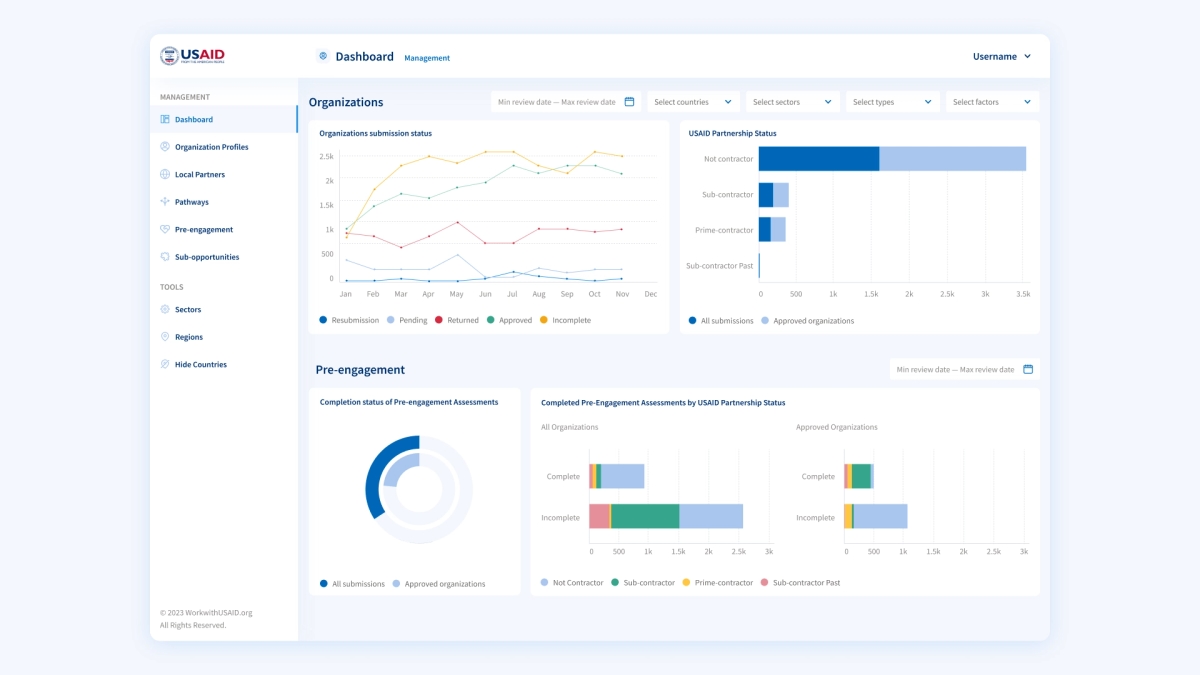Image resolution: width=1200 pixels, height=675 pixels.
Task: Click the Hide Countries link
Action: [200, 365]
